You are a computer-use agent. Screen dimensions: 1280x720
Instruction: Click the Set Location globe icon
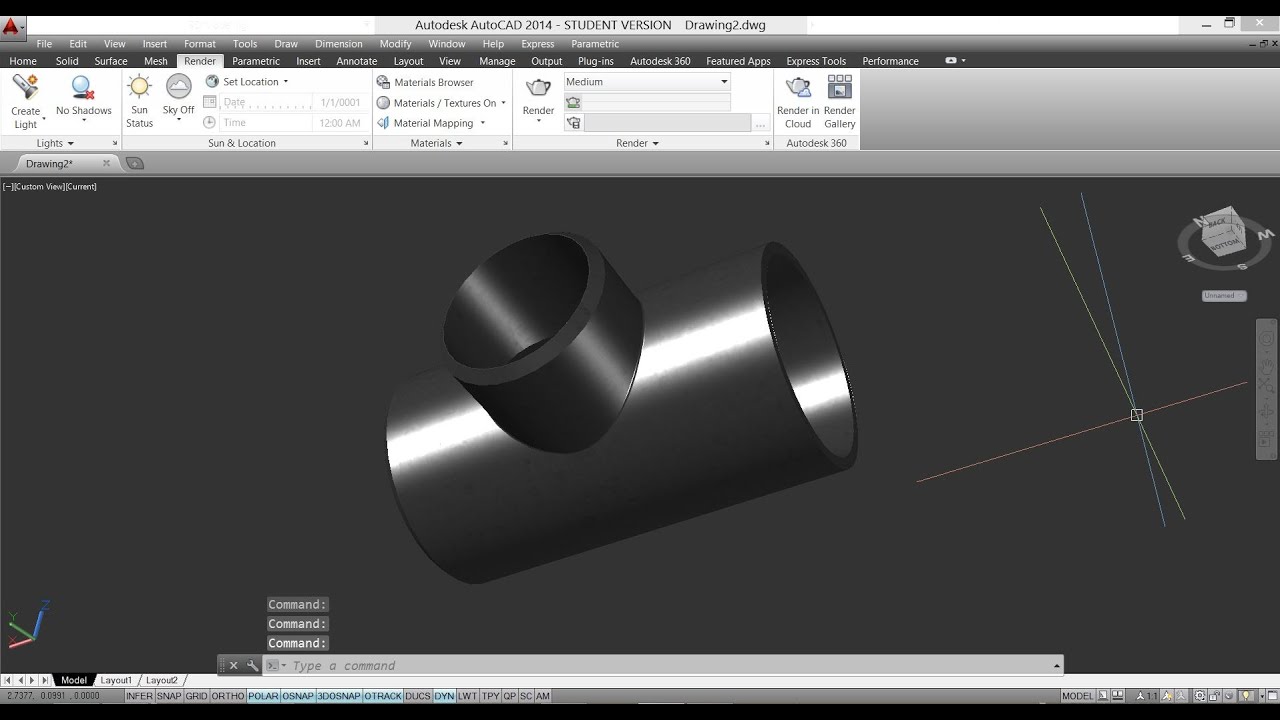click(x=212, y=82)
